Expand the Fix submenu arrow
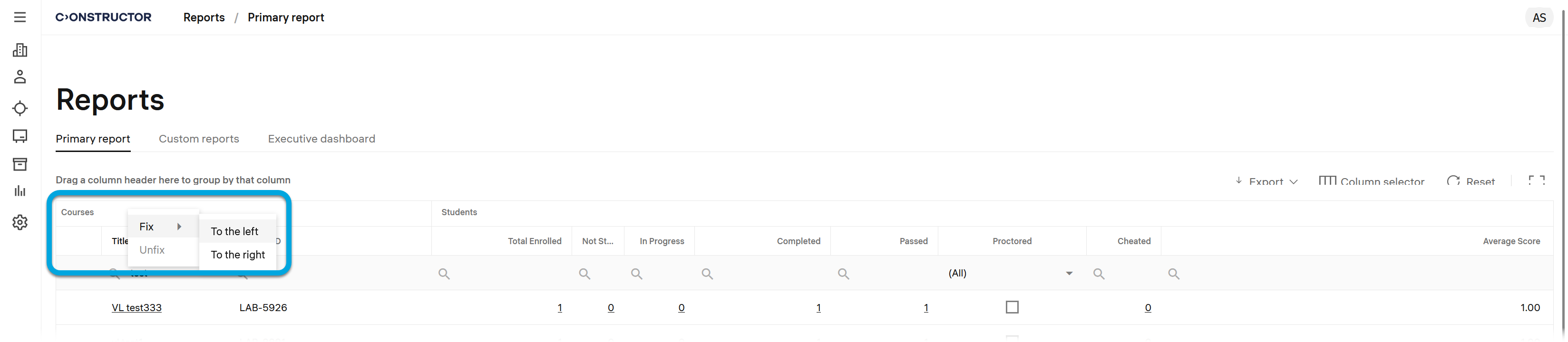The image size is (1568, 342). pos(179,227)
